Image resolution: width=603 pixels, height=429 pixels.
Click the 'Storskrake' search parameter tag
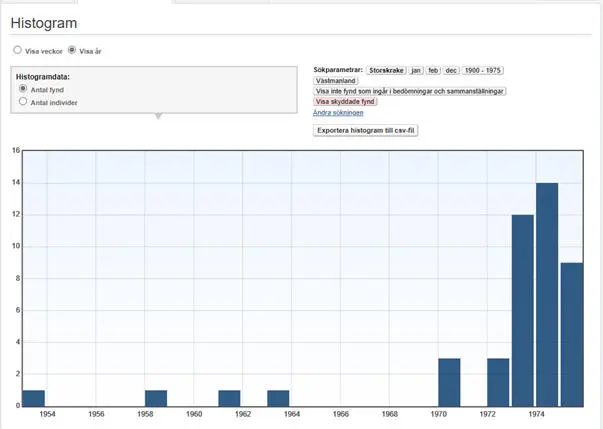coord(385,71)
